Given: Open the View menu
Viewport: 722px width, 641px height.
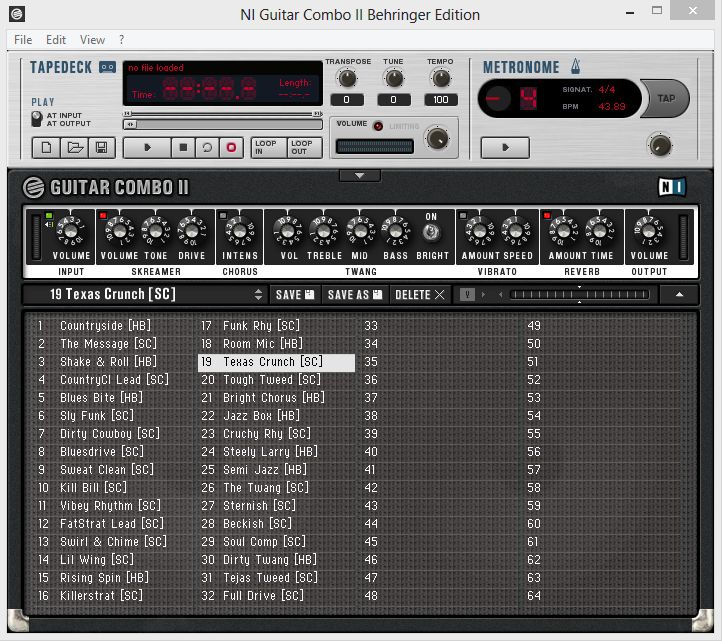Looking at the screenshot, I should [x=92, y=40].
